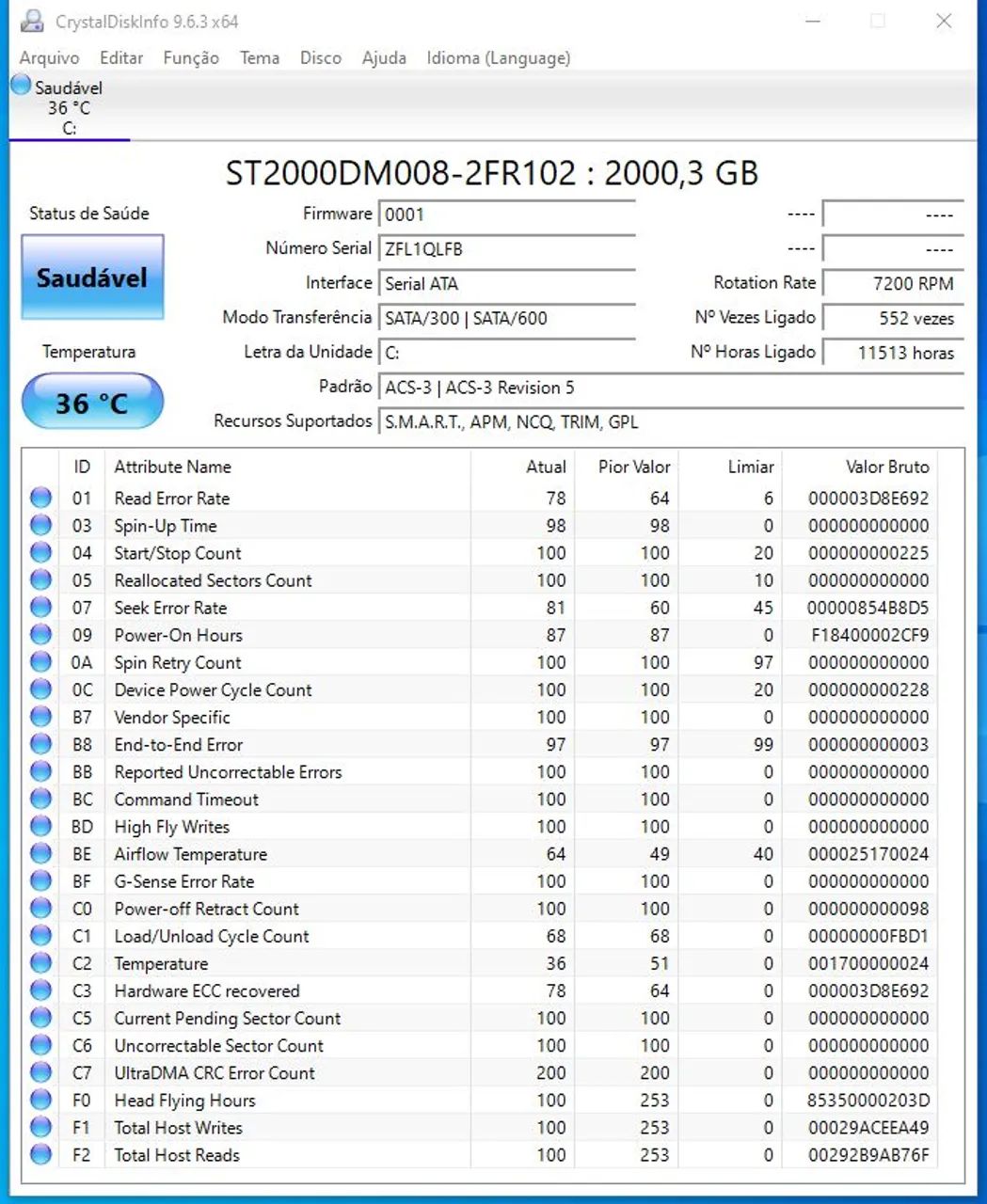Click the Current Pending Sector Count status orb
This screenshot has width=987, height=1204.
click(x=41, y=1017)
